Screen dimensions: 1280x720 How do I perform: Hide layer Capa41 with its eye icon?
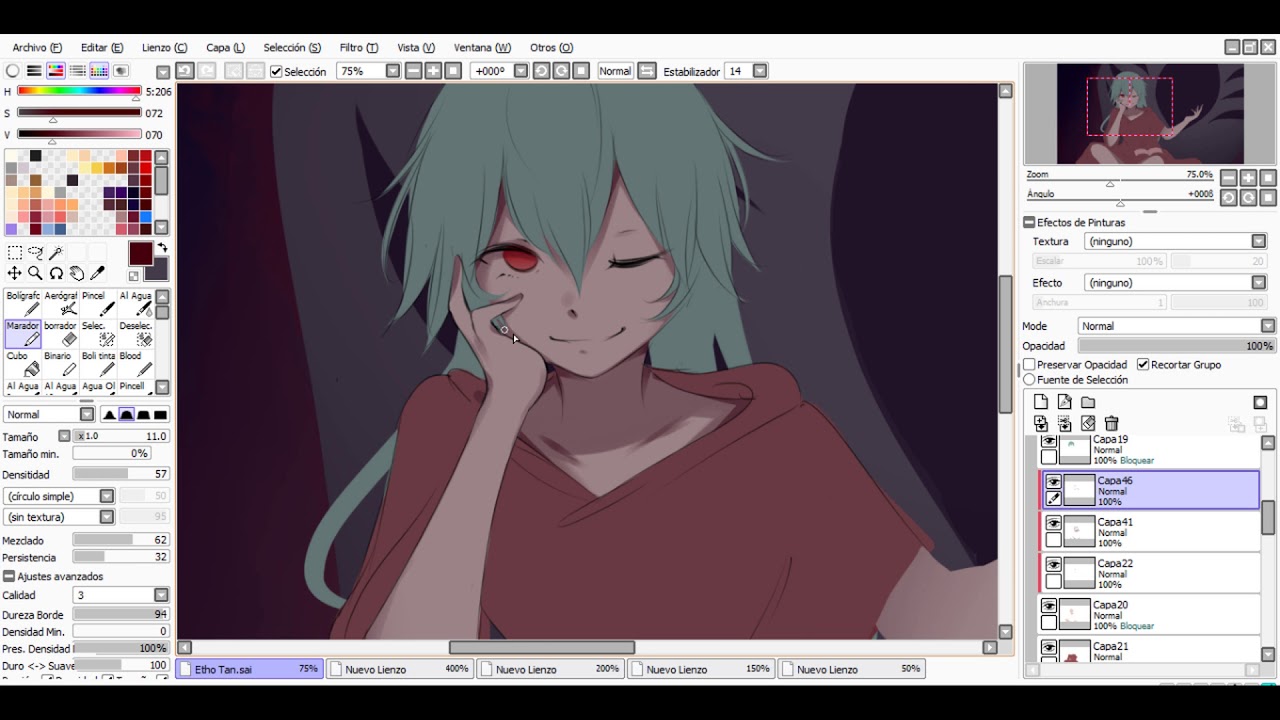(x=1053, y=523)
